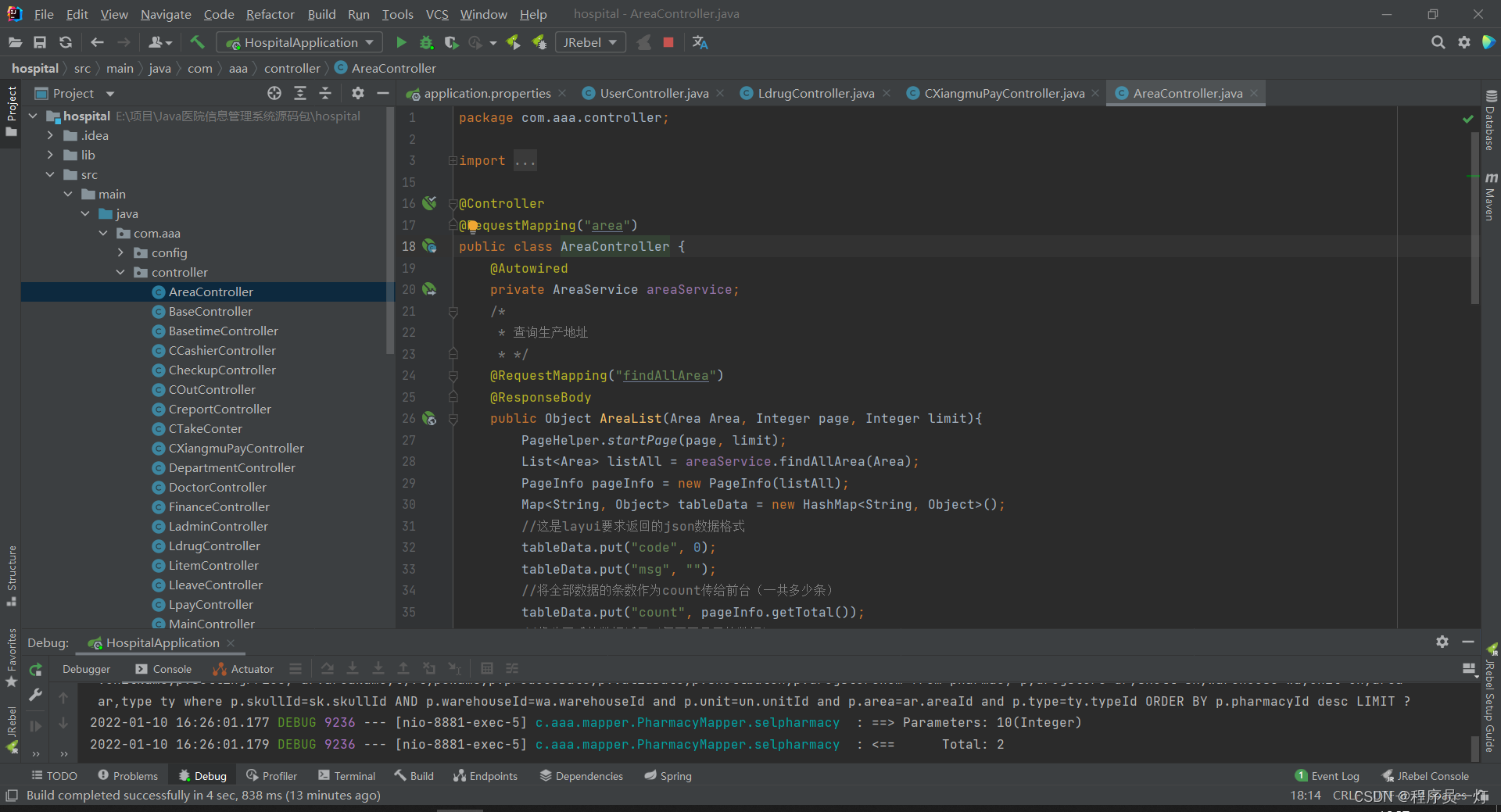Open Database tool window on right sidebar
The width and height of the screenshot is (1501, 812).
(x=1491, y=120)
